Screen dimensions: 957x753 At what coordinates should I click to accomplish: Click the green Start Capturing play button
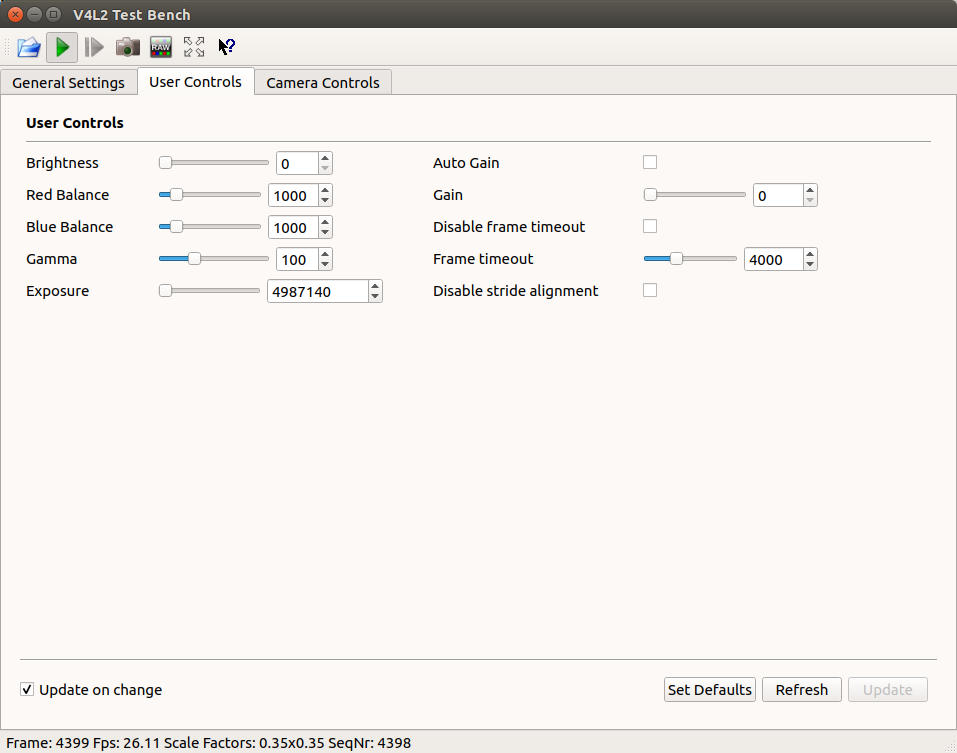pyautogui.click(x=62, y=47)
